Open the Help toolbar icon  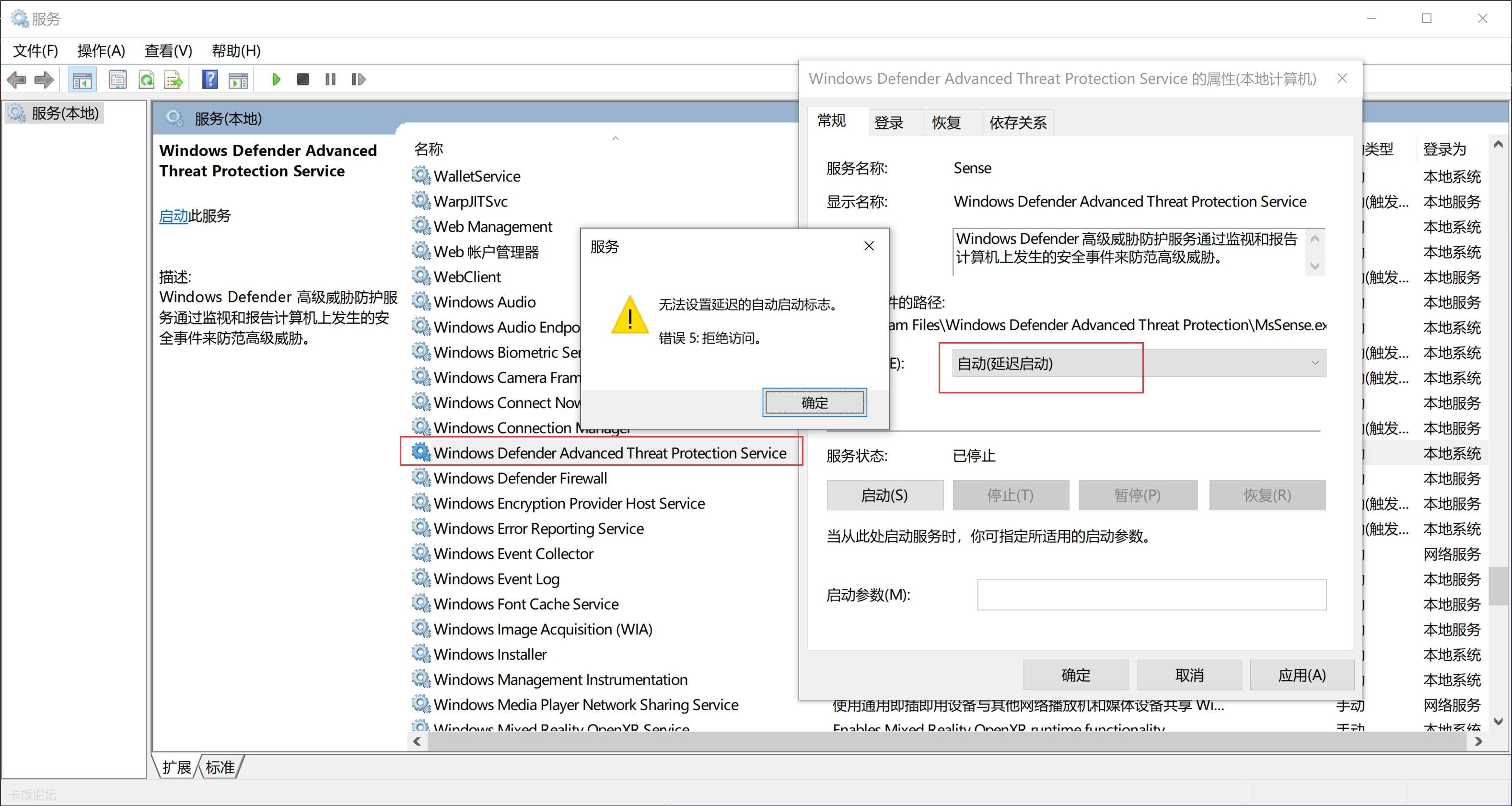coord(209,80)
